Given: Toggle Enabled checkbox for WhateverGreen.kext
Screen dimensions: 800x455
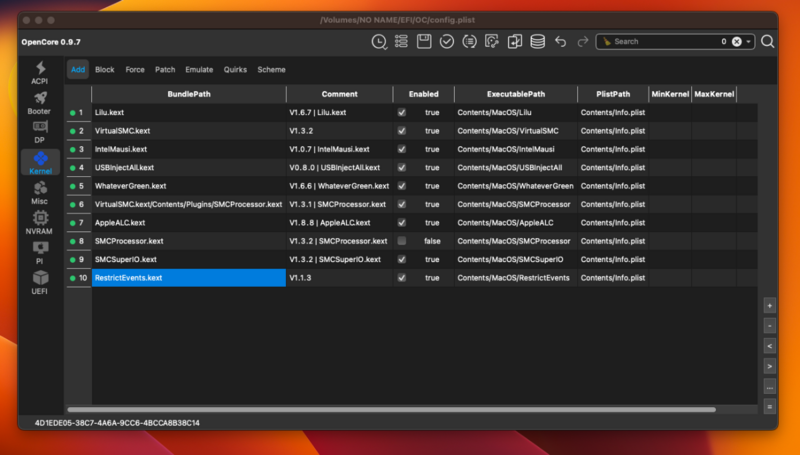Looking at the screenshot, I should (402, 186).
